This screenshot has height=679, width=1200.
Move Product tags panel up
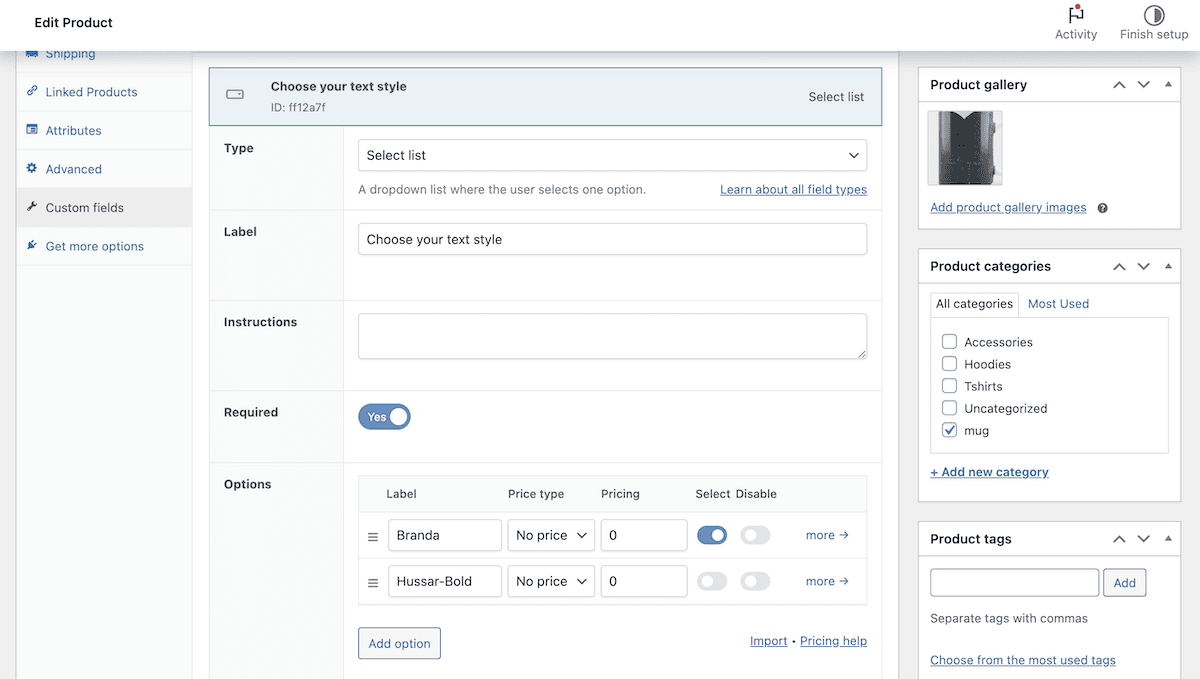[1120, 539]
